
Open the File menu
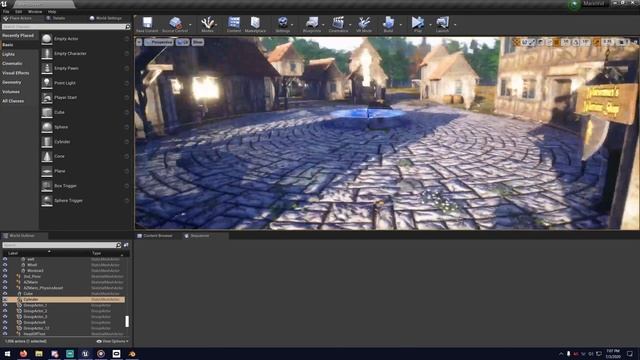click(6, 12)
